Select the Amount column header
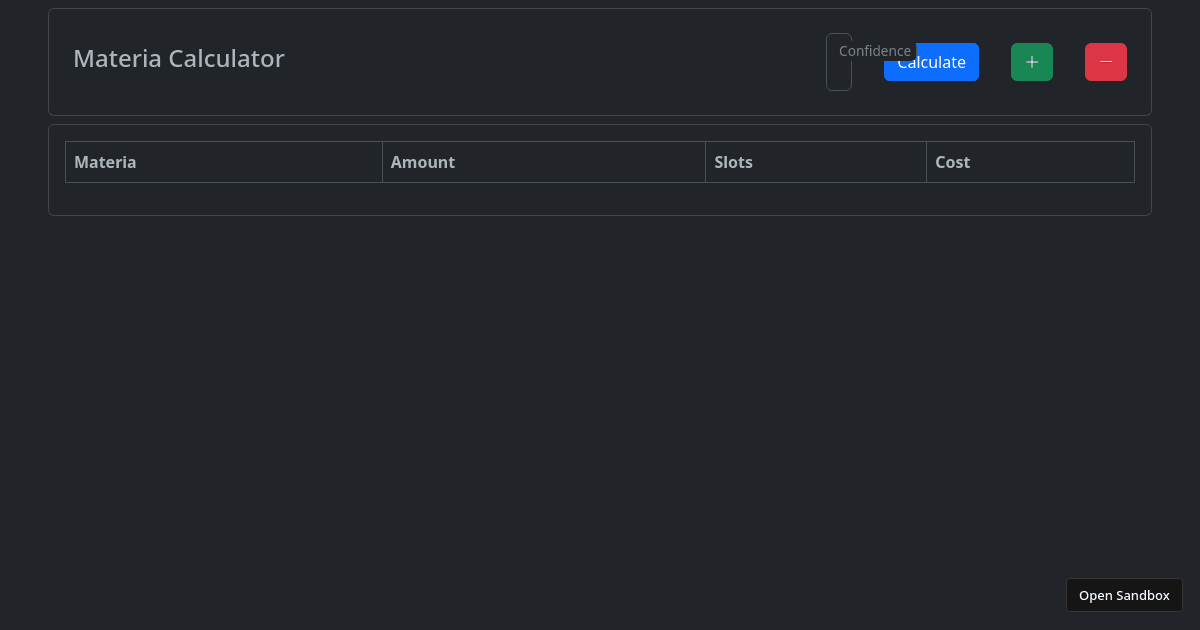This screenshot has width=1200, height=630. [422, 161]
